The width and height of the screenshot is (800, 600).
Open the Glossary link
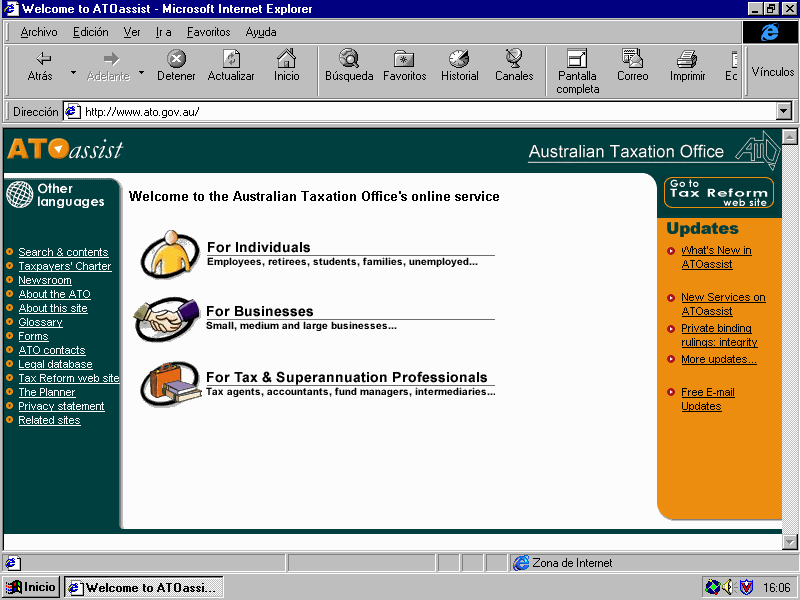point(40,322)
